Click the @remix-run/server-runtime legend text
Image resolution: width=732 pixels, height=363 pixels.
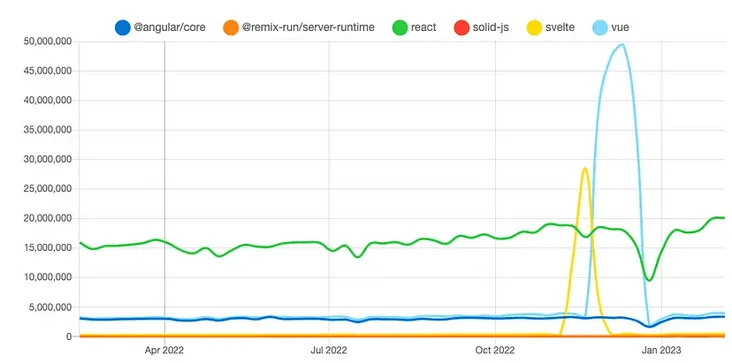click(308, 28)
